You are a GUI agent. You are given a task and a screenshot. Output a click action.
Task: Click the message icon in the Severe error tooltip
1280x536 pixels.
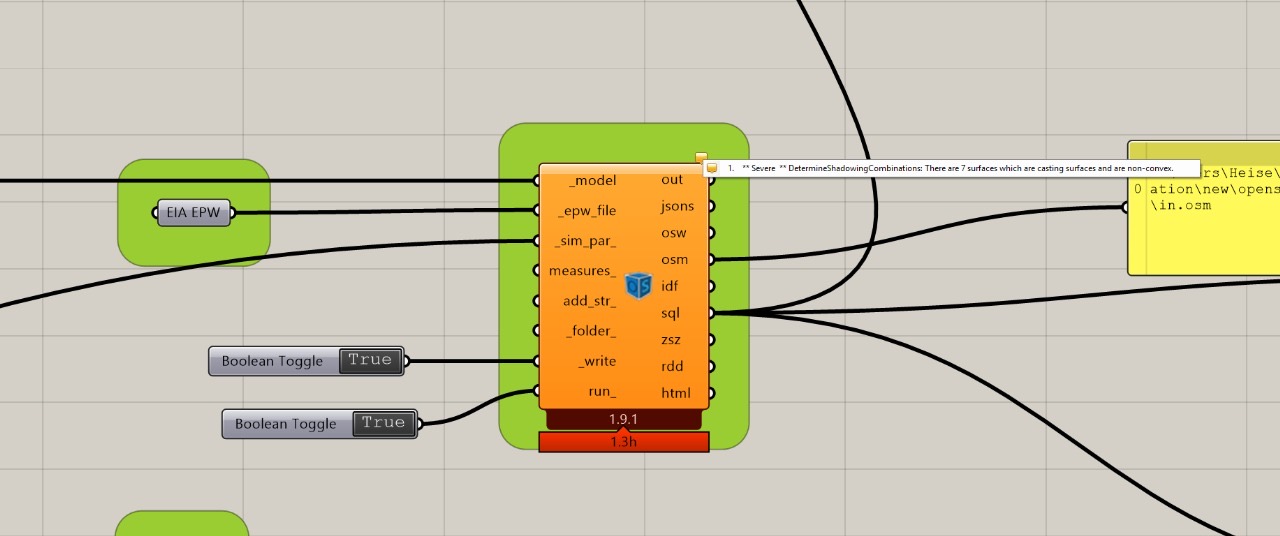713,169
